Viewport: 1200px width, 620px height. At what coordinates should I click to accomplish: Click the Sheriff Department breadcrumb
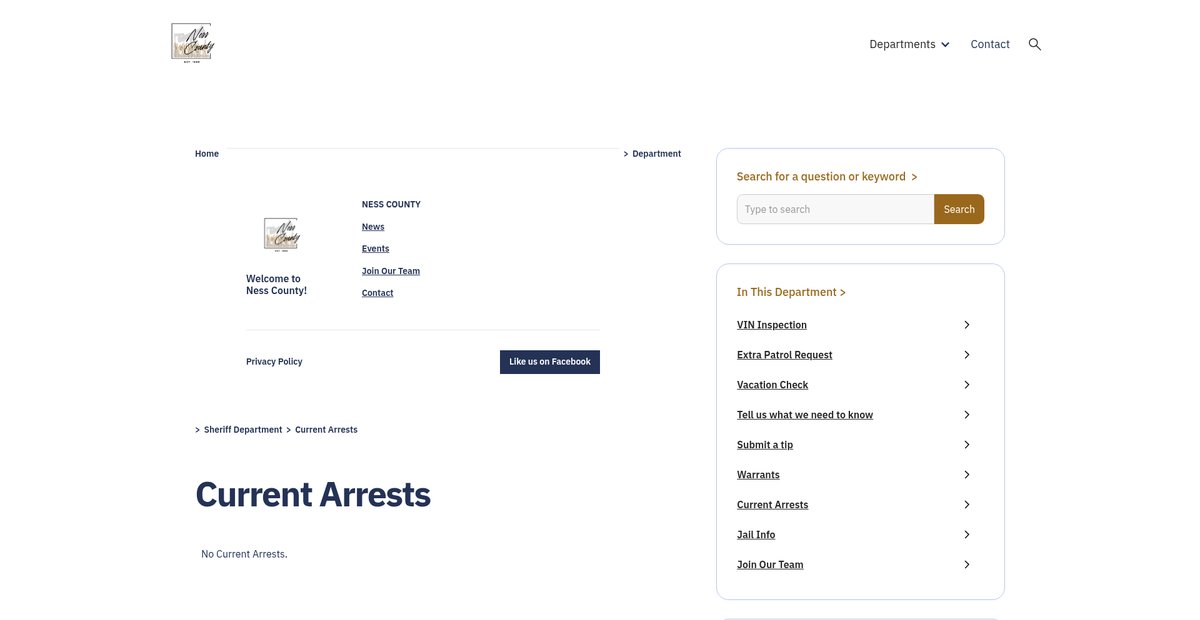(x=243, y=430)
